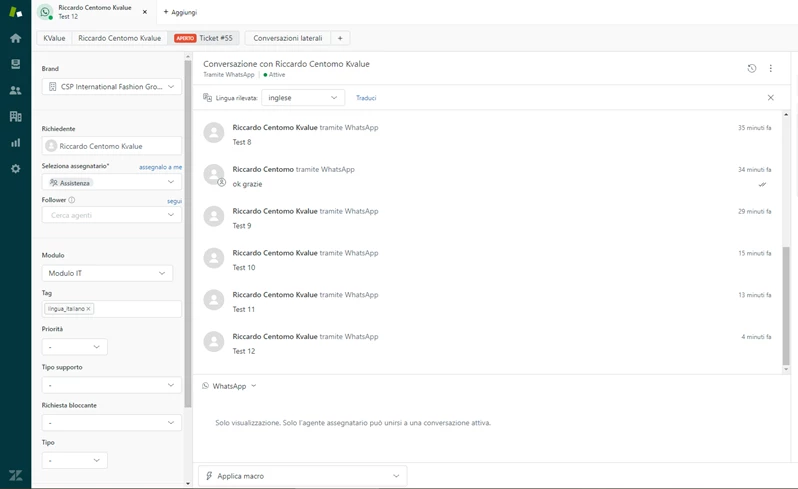
Task: Open the Zendesk logo home icon
Action: [15, 12]
